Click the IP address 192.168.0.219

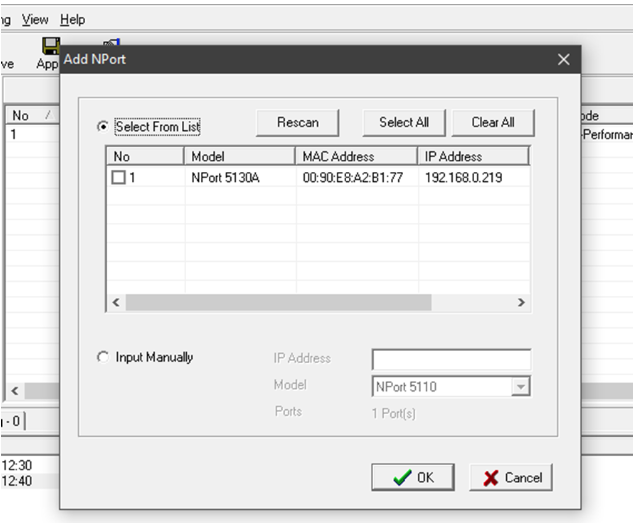coord(464,178)
